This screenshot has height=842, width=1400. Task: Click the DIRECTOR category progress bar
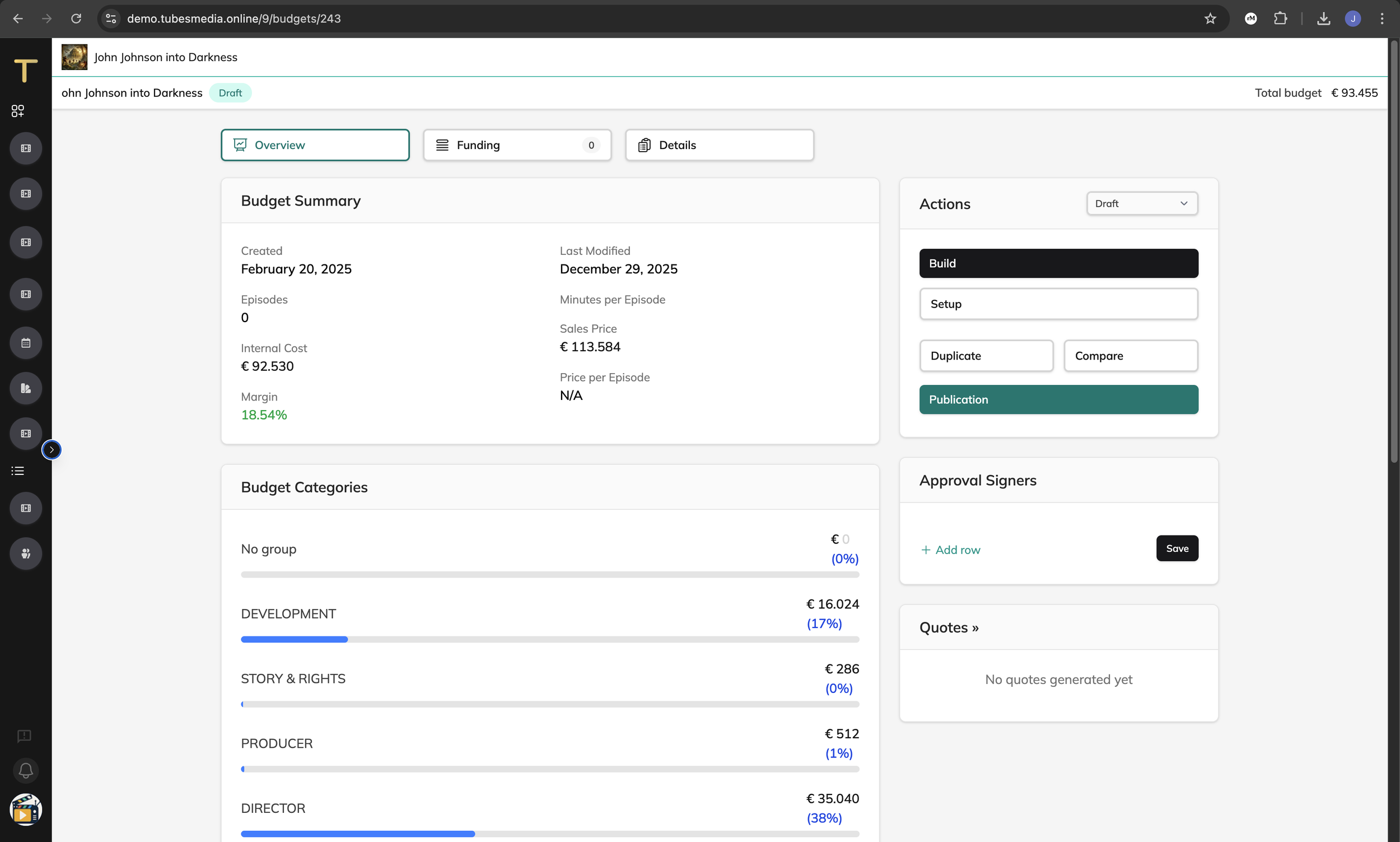[549, 834]
